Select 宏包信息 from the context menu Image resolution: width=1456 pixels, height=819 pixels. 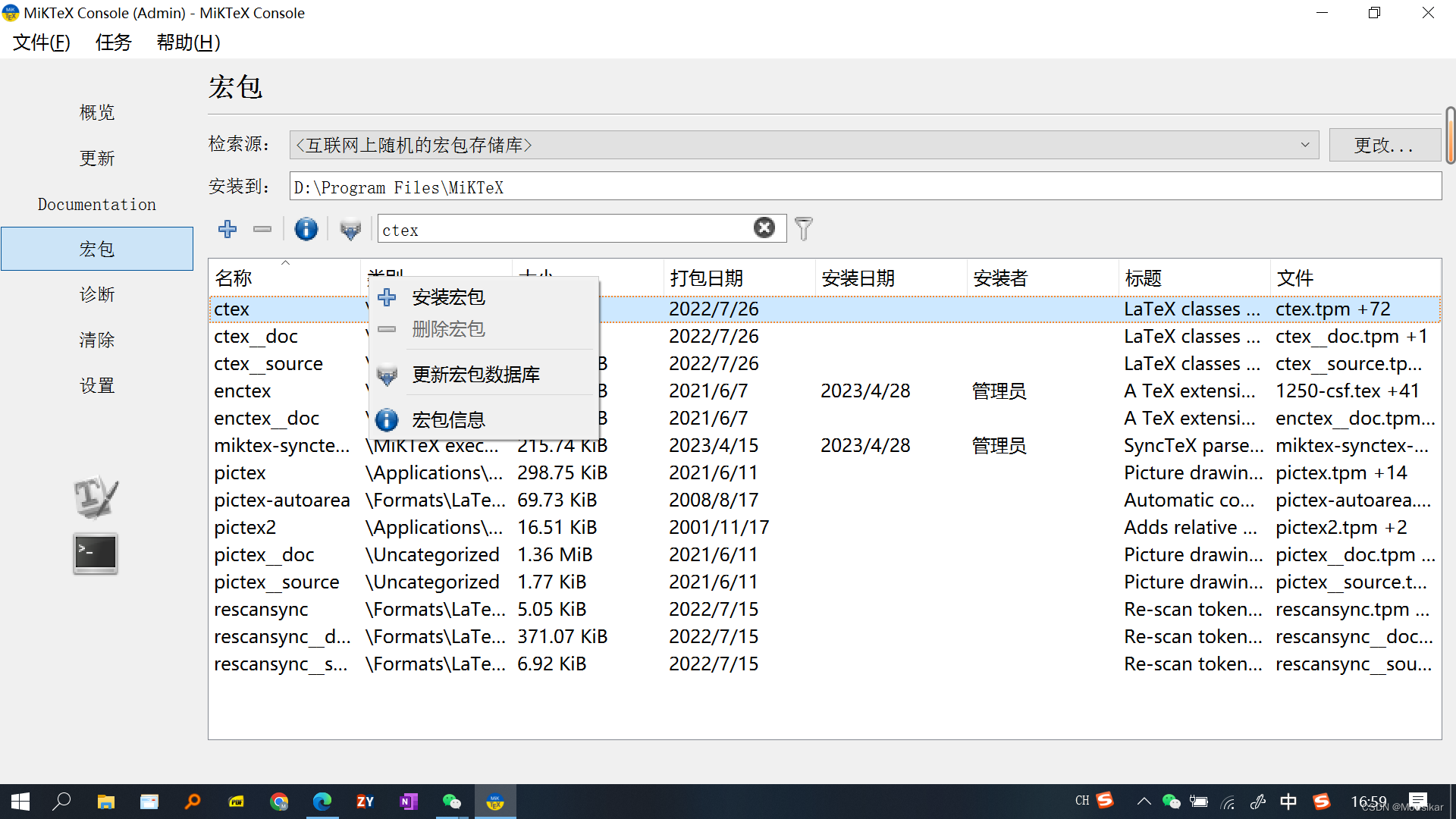click(x=448, y=419)
